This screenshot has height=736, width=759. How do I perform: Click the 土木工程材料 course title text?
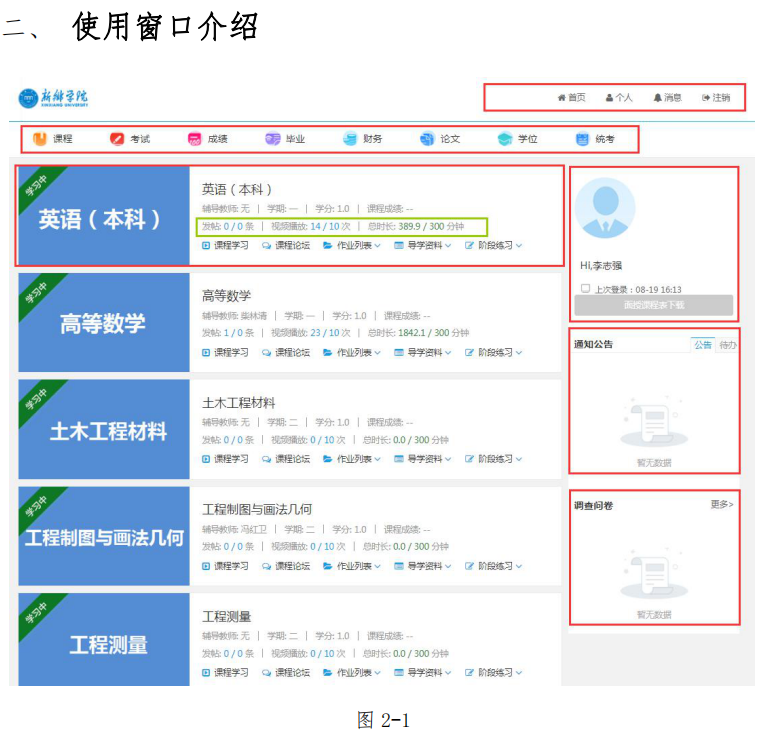point(239,403)
